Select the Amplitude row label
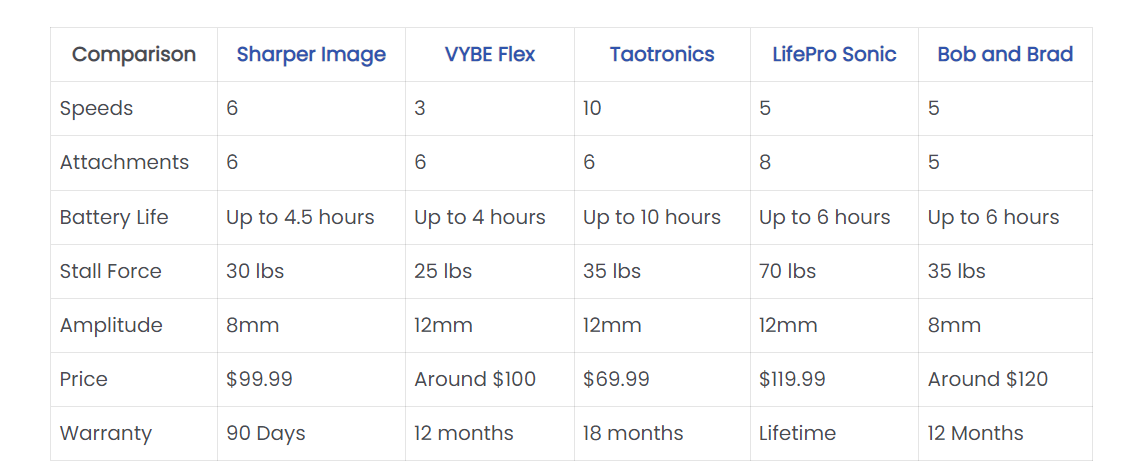Image resolution: width=1124 pixels, height=473 pixels. (111, 325)
